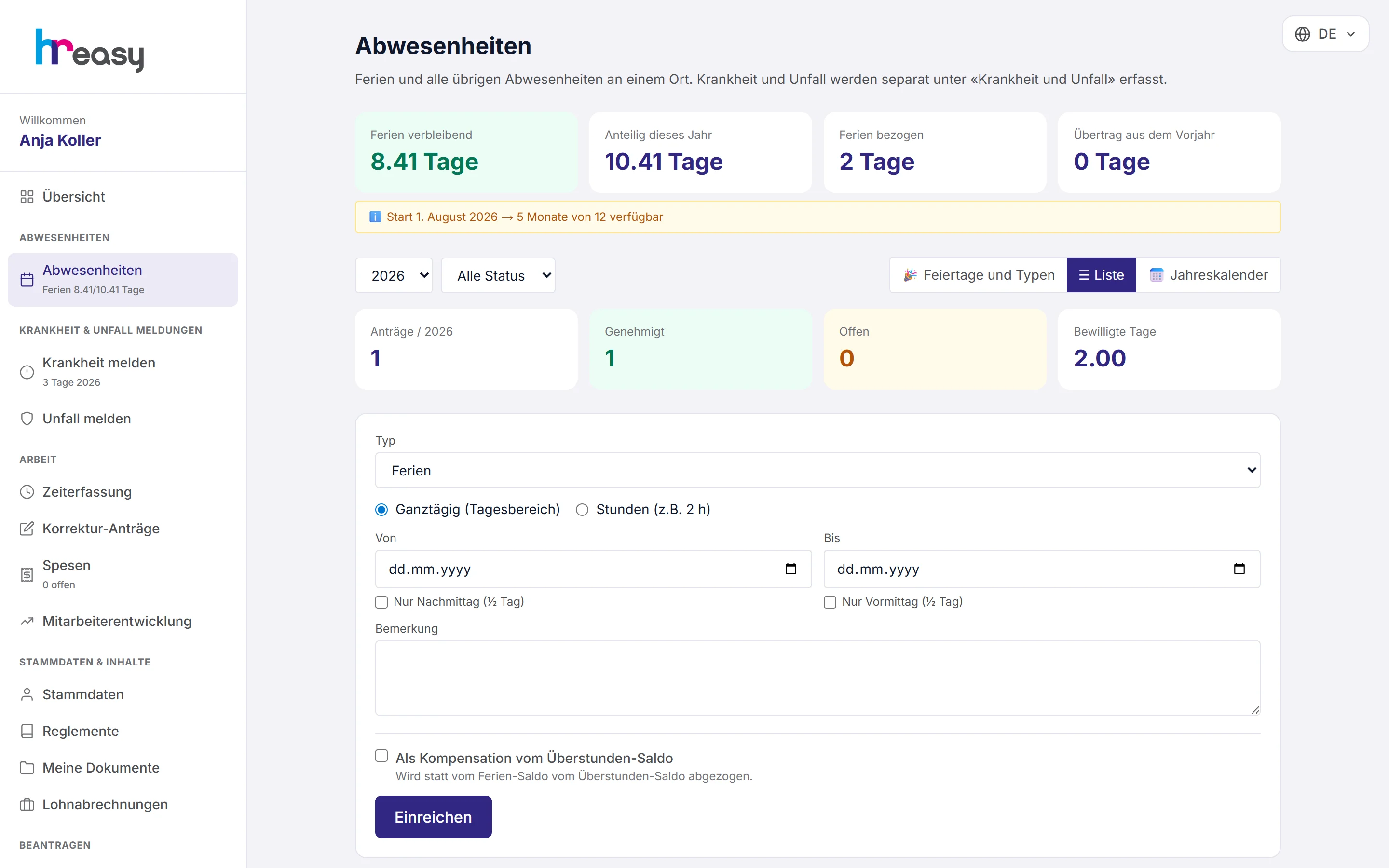Click the Stammdaten person icon
This screenshot has width=1389, height=868.
(27, 694)
